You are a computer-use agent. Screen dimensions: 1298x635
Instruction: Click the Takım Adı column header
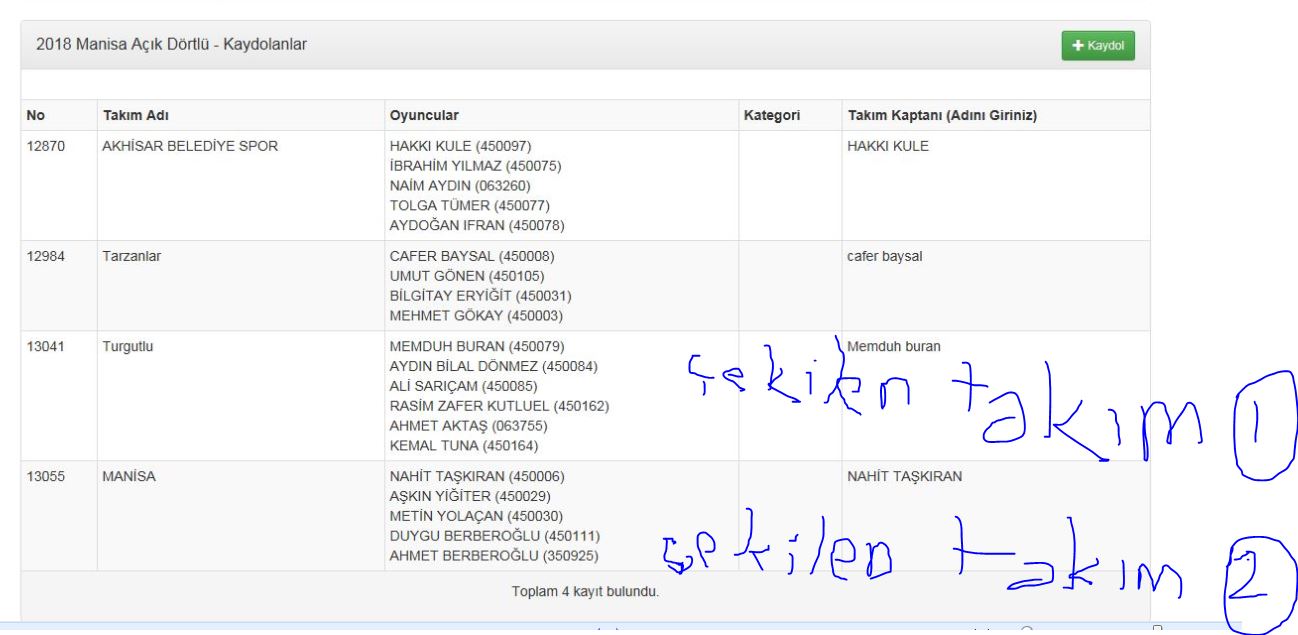click(x=129, y=116)
